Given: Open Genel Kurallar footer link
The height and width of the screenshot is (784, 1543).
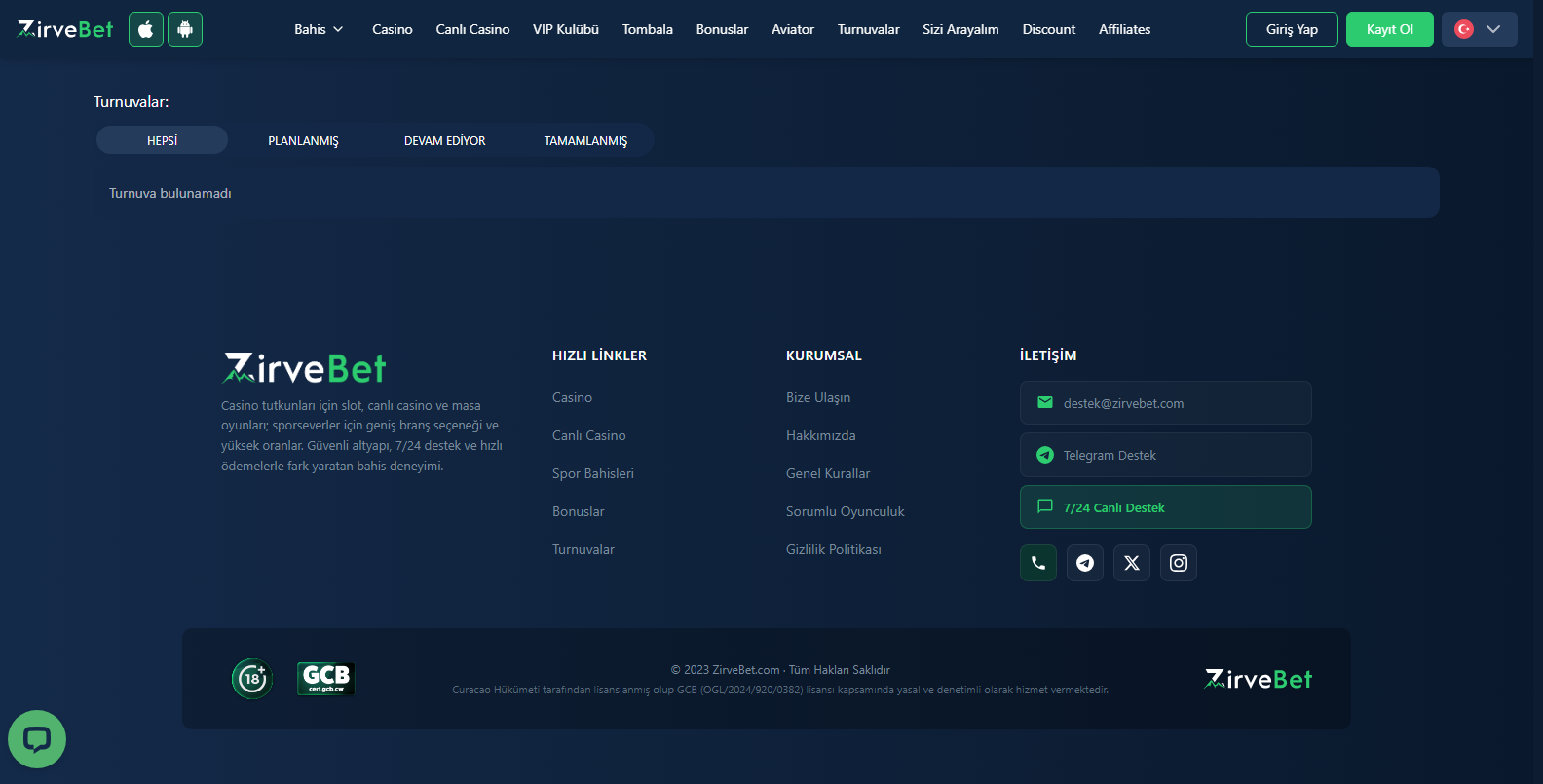Looking at the screenshot, I should [828, 473].
